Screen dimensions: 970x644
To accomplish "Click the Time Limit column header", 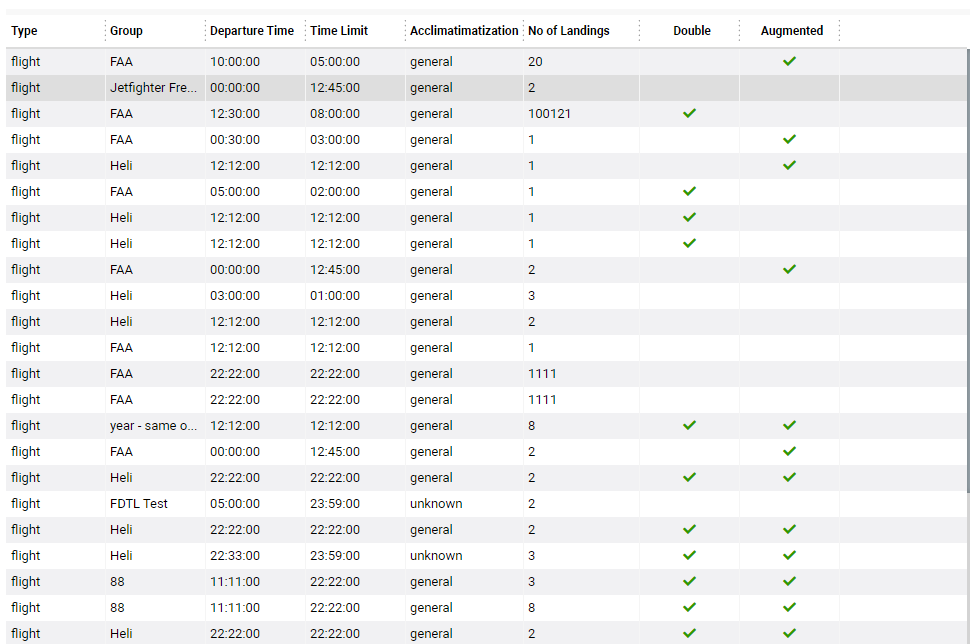I will (339, 31).
